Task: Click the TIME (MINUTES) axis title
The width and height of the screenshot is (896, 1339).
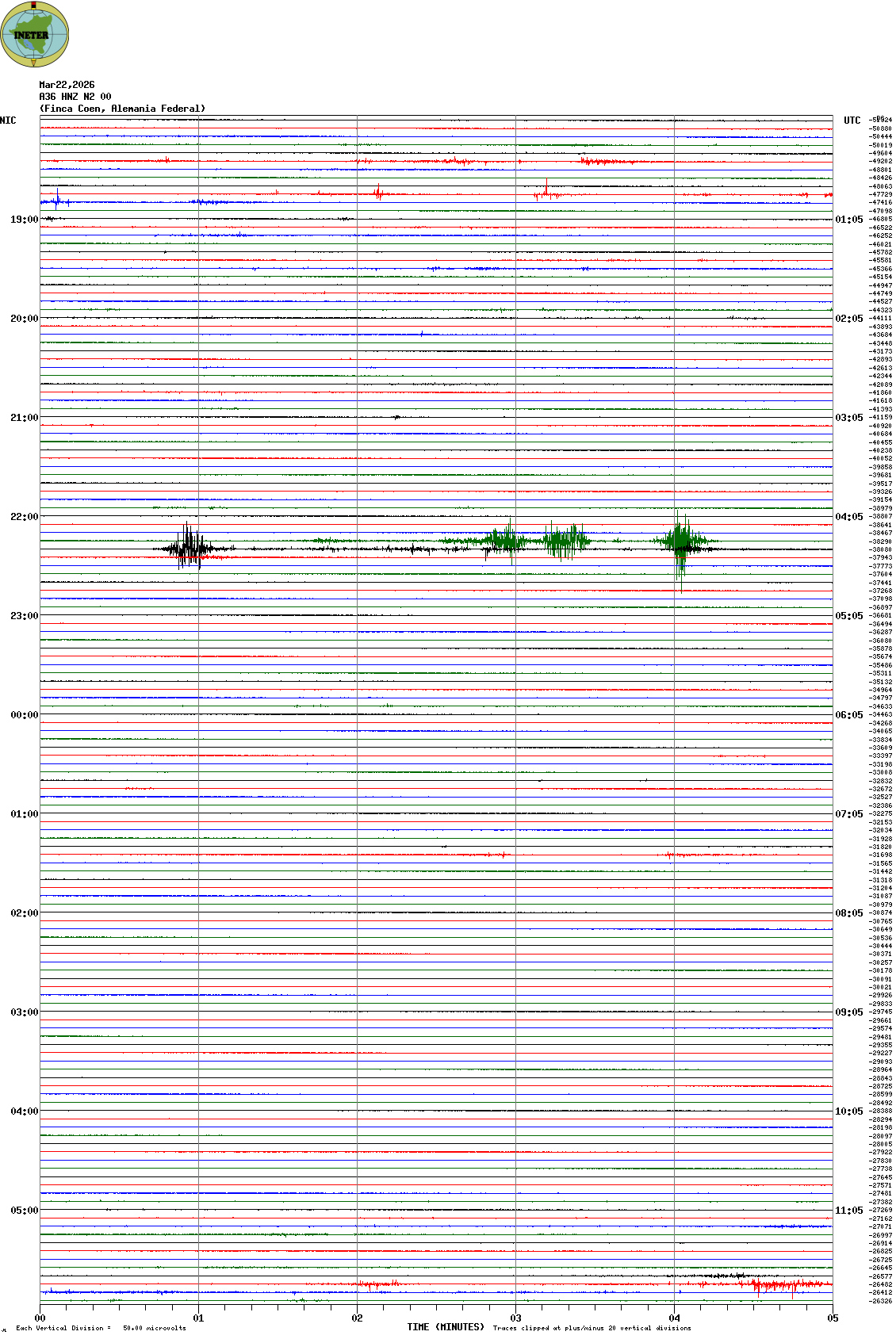Action: click(446, 1327)
